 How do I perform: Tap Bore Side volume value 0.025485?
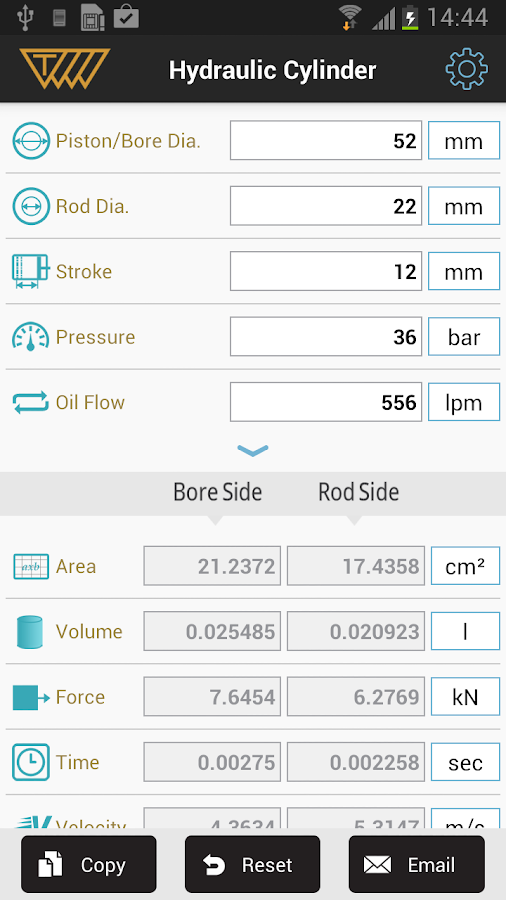pos(212,631)
